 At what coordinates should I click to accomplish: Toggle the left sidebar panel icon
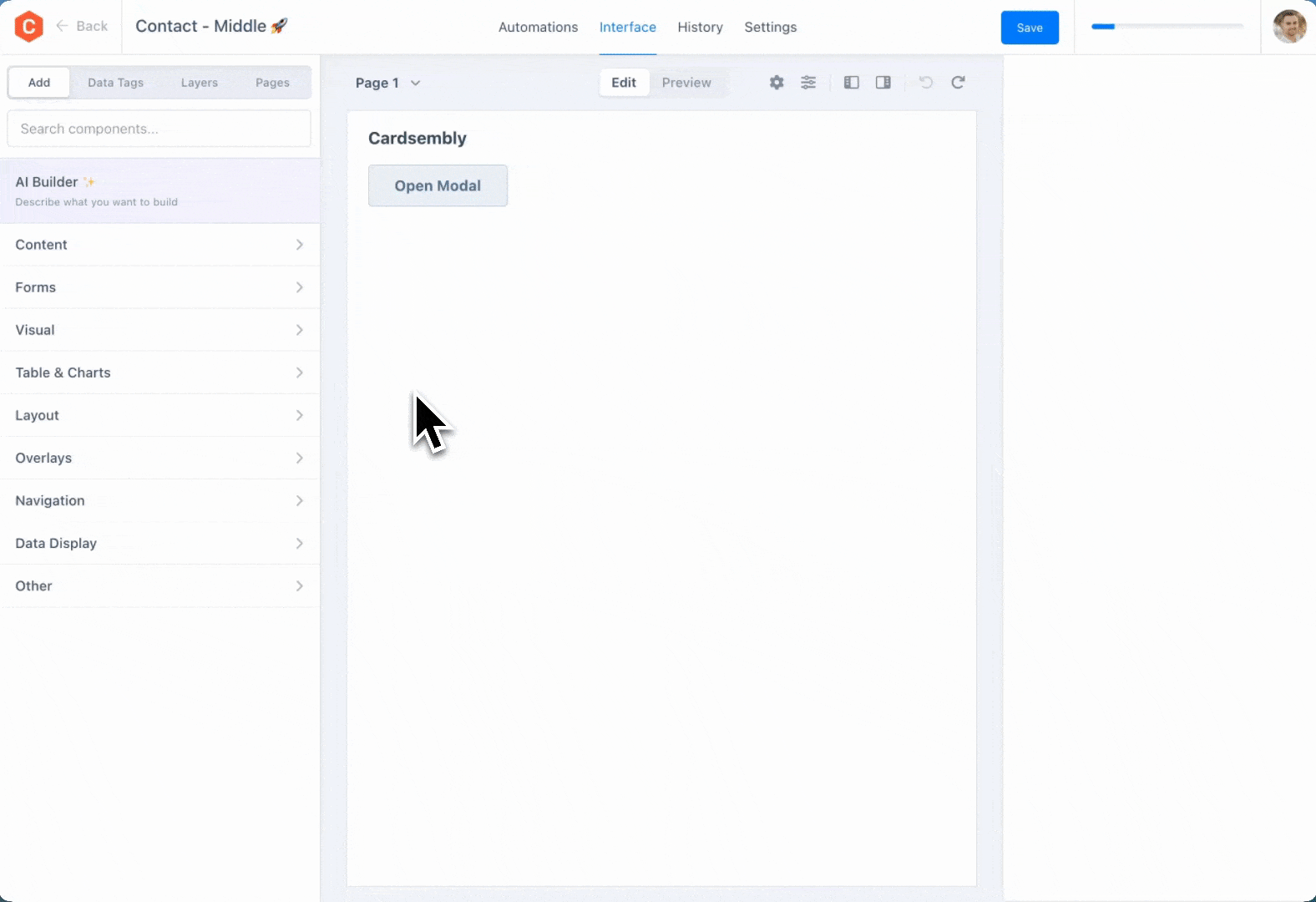(852, 83)
